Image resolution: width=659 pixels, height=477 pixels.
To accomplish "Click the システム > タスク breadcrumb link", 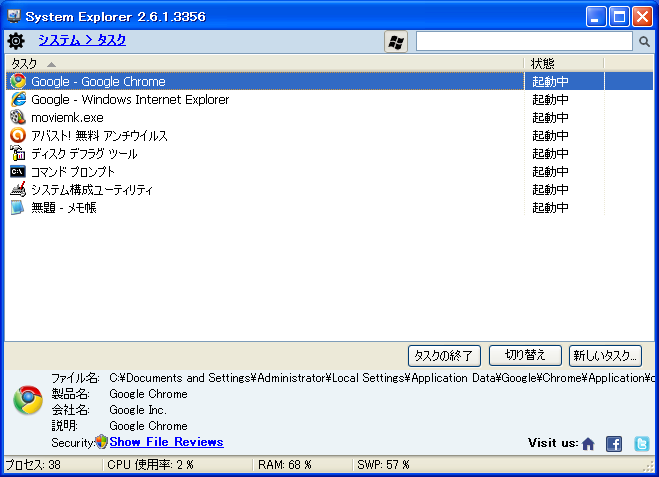I will [82, 40].
